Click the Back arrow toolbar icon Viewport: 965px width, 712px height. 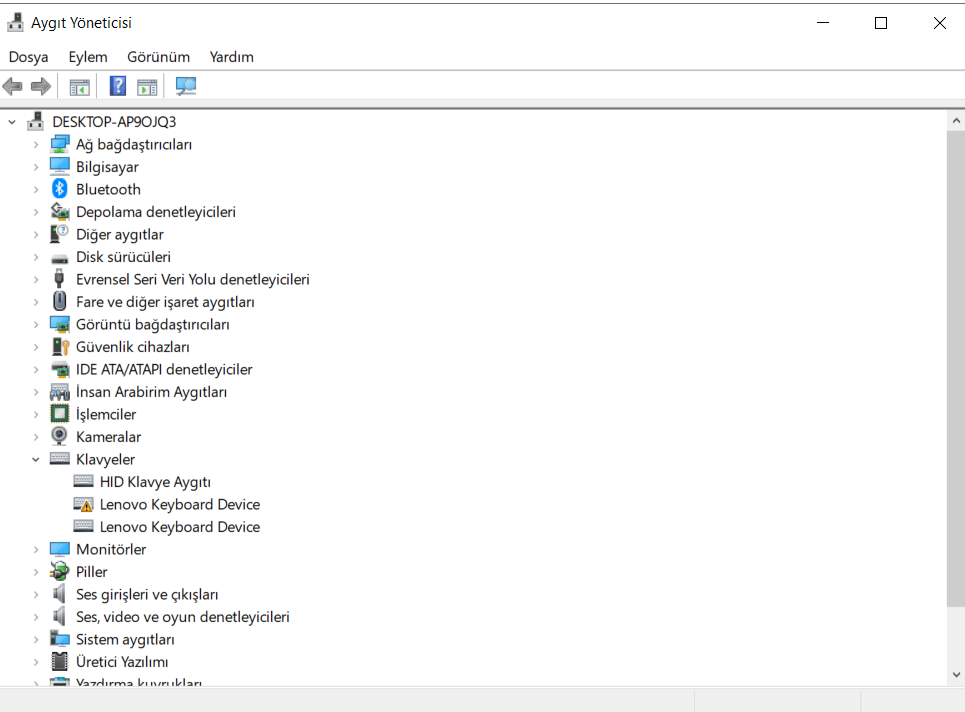(12, 86)
